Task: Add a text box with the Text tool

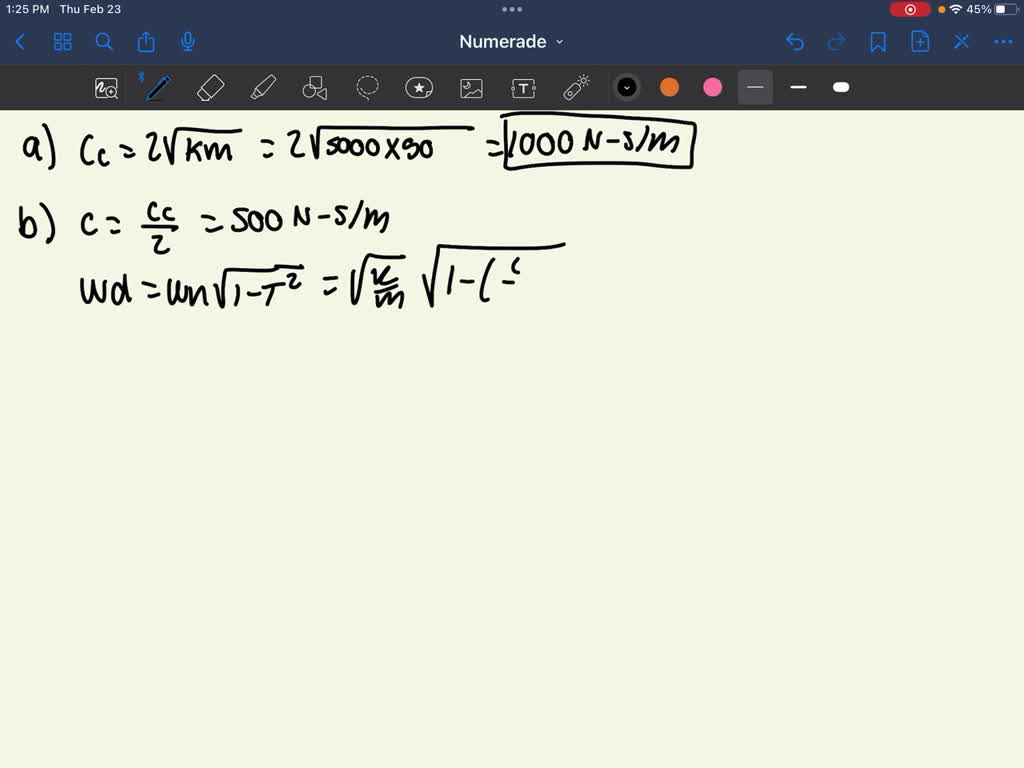Action: [x=523, y=88]
